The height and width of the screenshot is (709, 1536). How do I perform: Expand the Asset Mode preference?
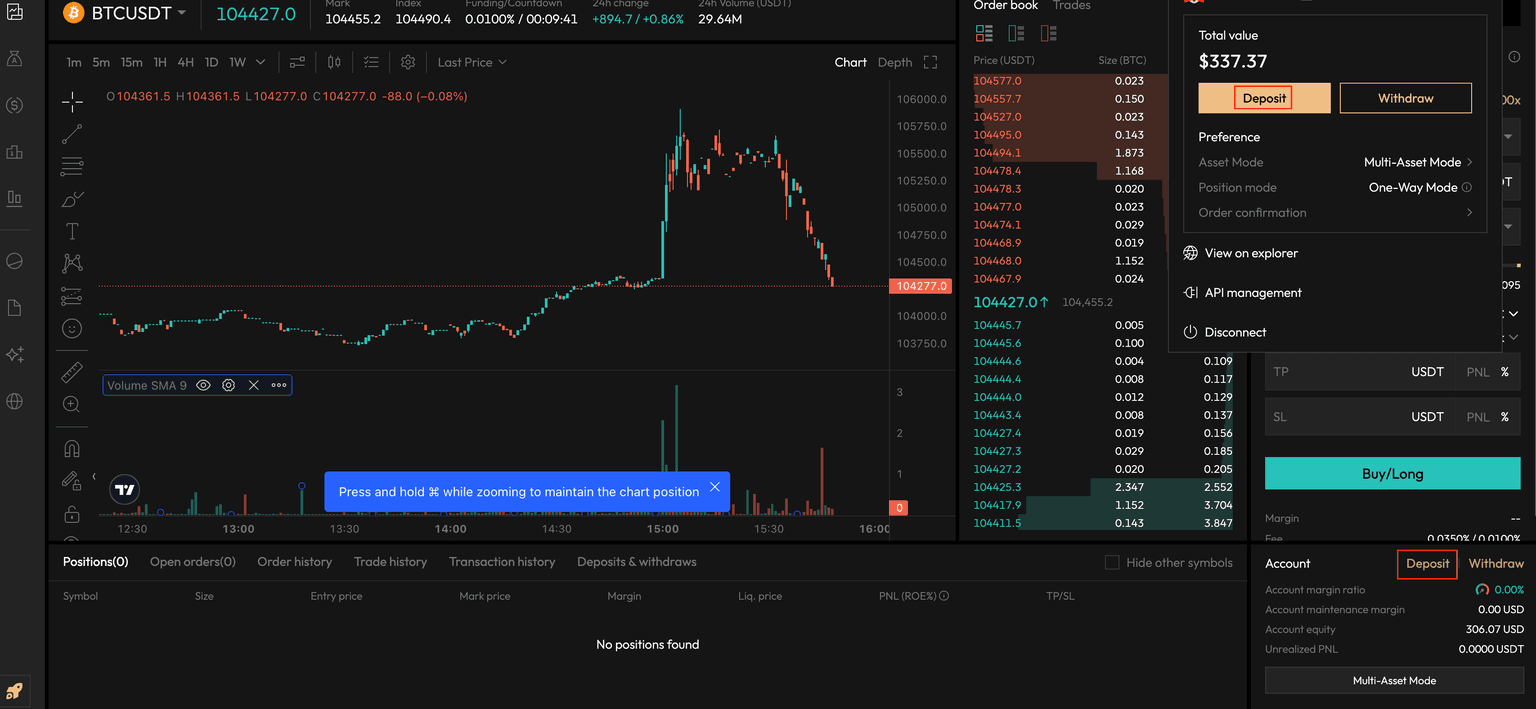(1417, 162)
